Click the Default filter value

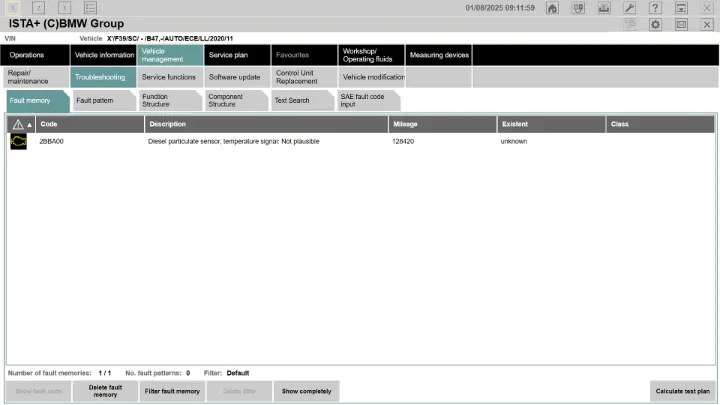point(238,373)
